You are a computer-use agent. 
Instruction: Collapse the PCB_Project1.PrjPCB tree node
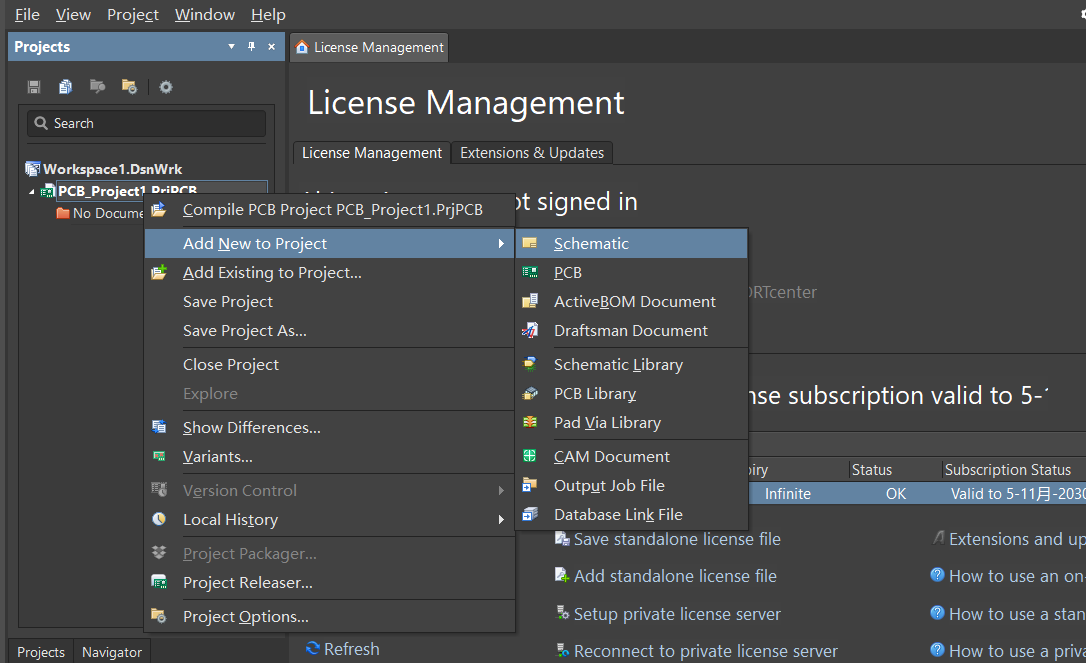point(31,191)
